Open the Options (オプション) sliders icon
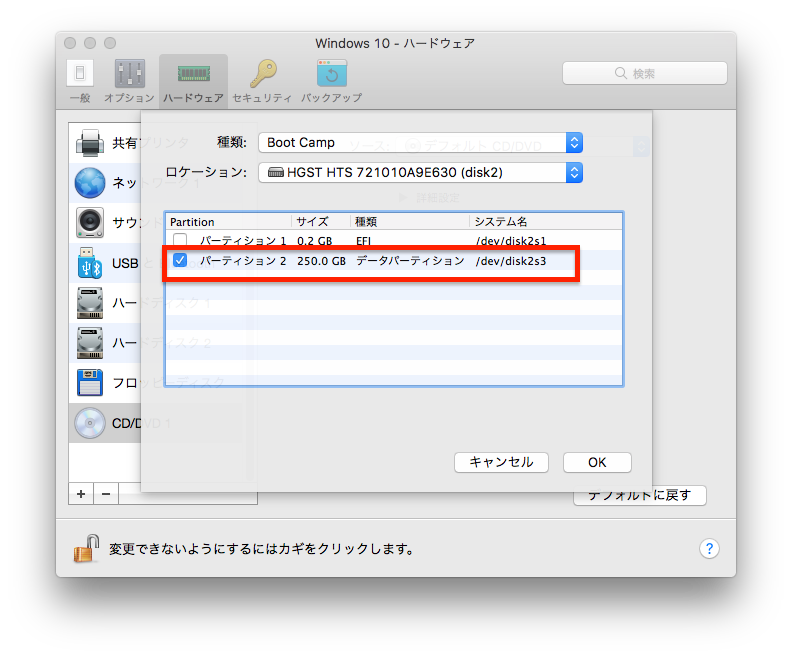 [130, 74]
